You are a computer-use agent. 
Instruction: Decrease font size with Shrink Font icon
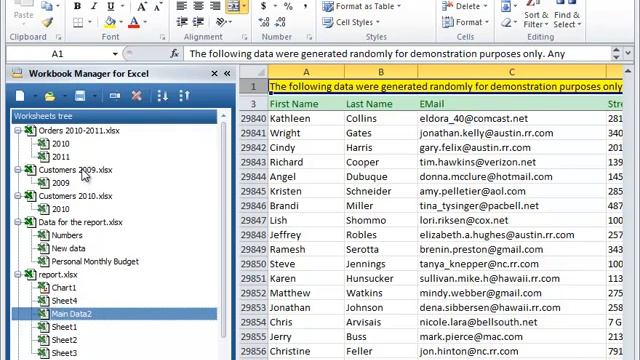158,6
